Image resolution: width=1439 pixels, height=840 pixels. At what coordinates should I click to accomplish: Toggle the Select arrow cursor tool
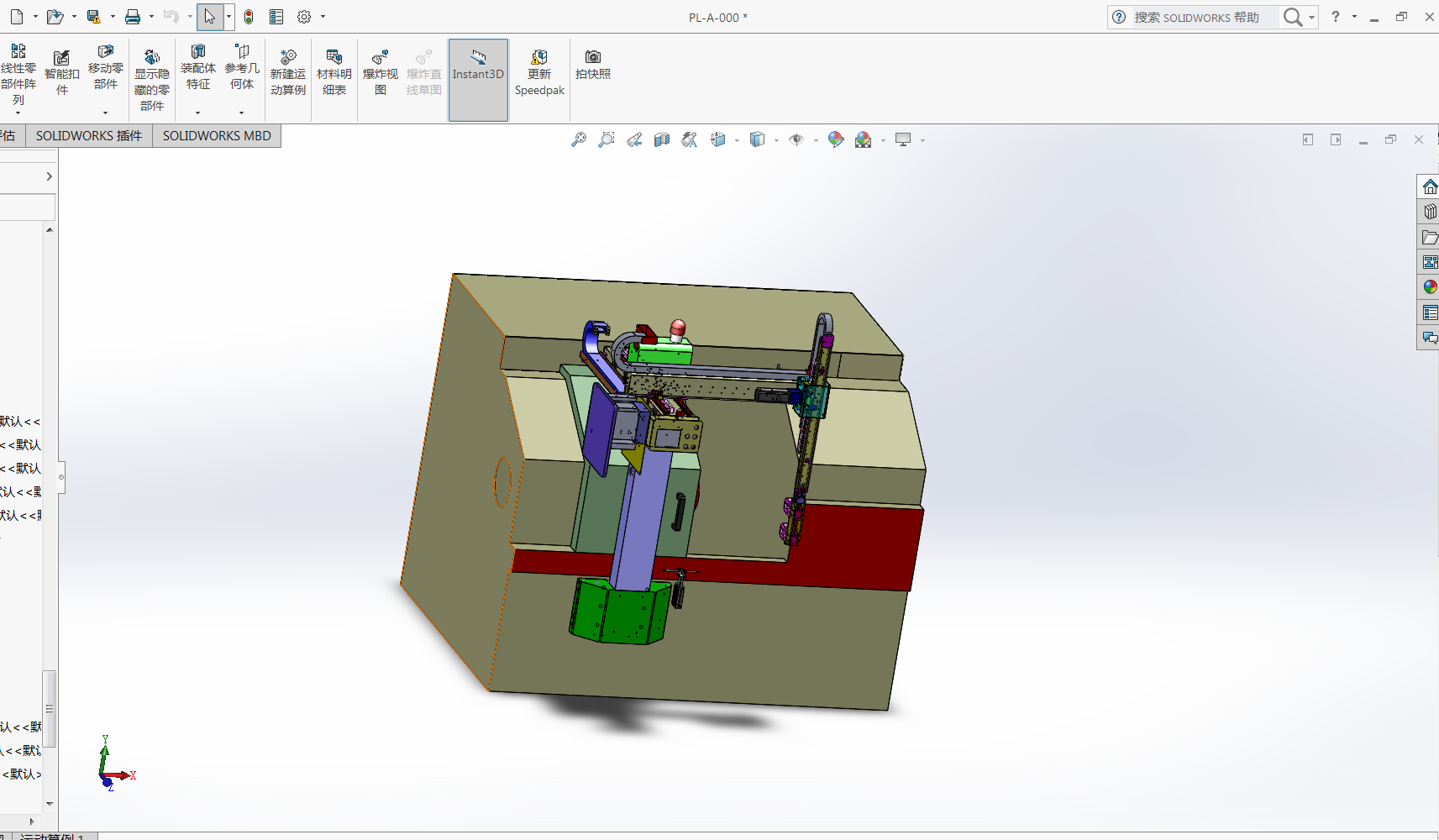[x=209, y=17]
